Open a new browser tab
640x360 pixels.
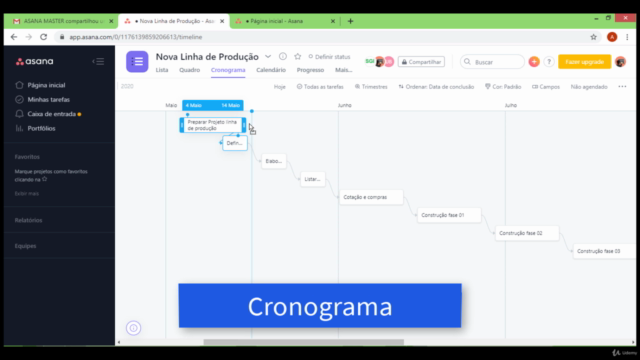(x=350, y=21)
